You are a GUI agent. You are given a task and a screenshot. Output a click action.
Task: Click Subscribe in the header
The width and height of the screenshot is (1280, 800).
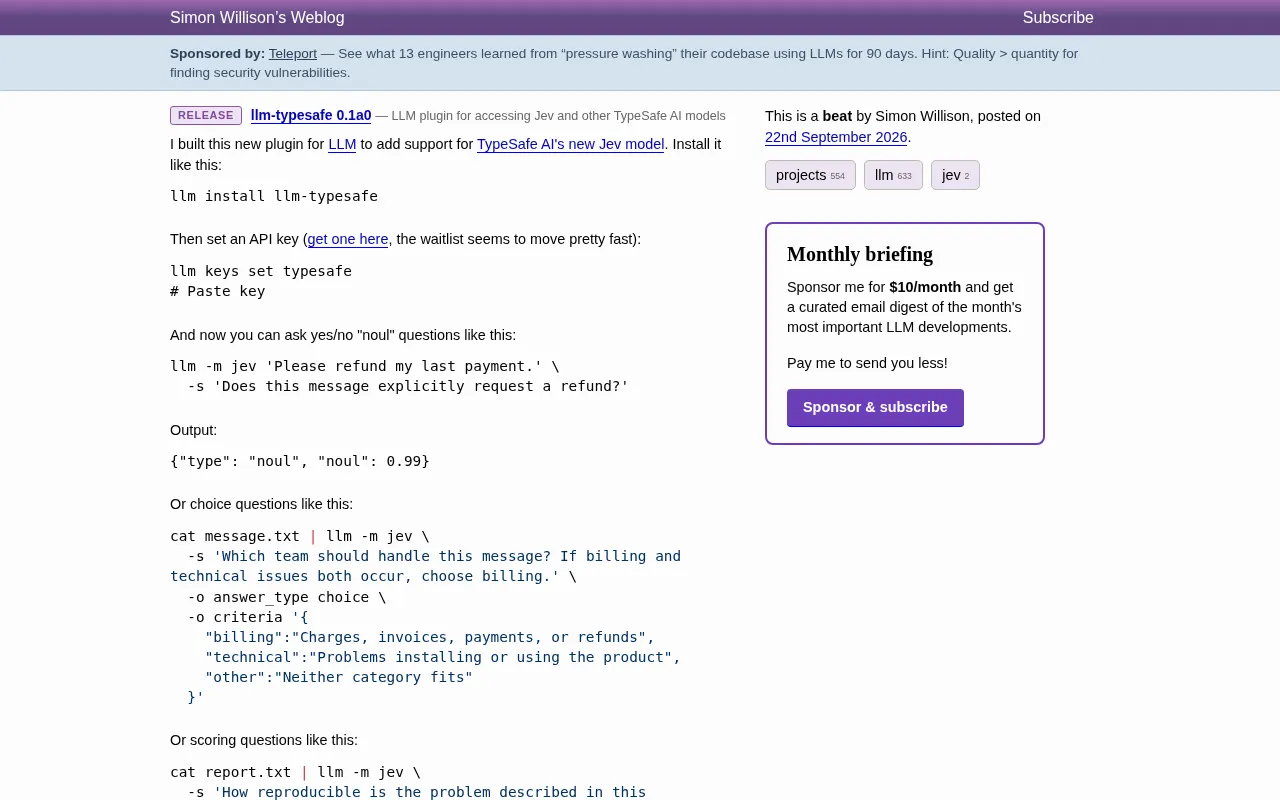point(1058,18)
